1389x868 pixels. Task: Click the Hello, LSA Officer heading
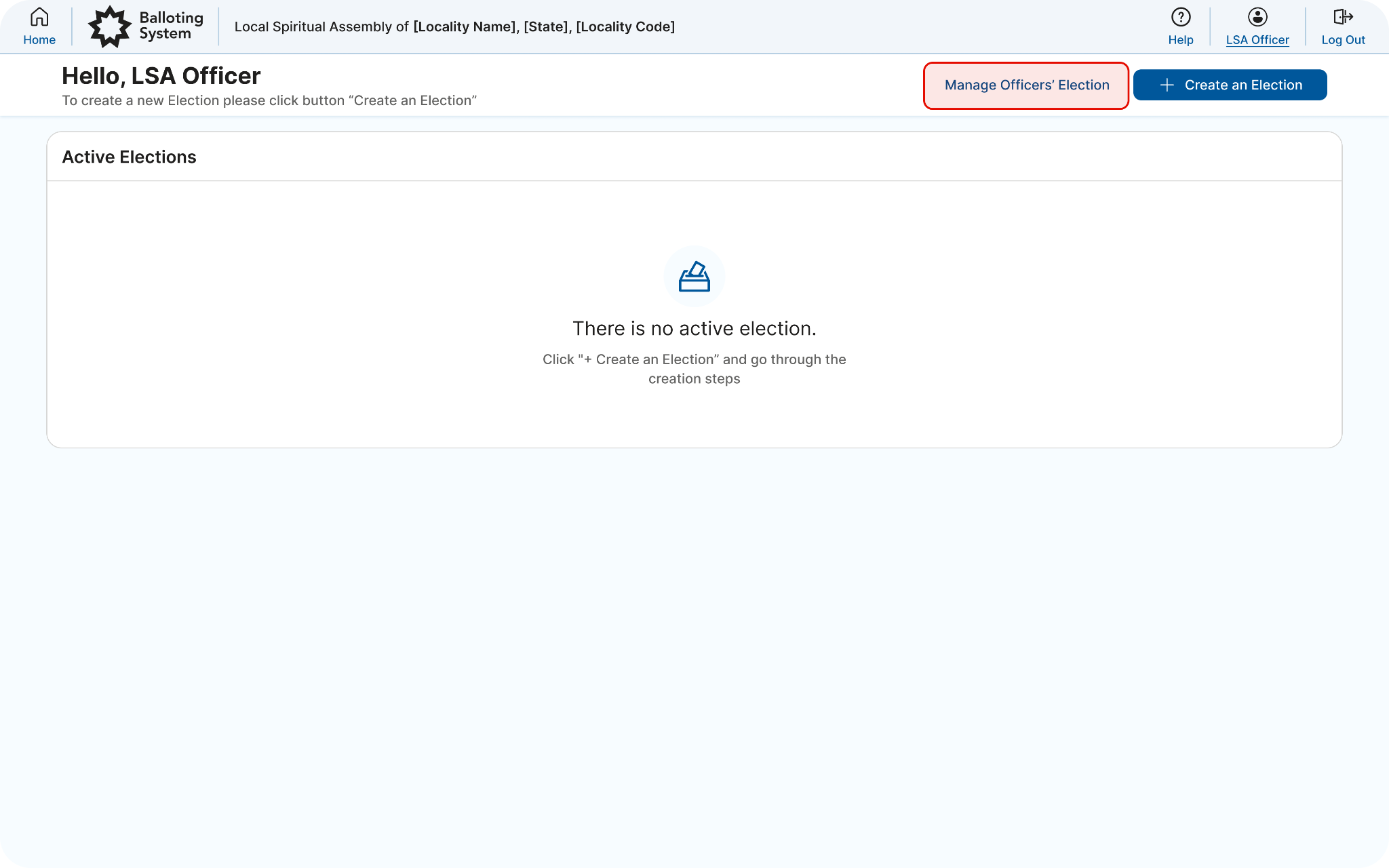[161, 76]
